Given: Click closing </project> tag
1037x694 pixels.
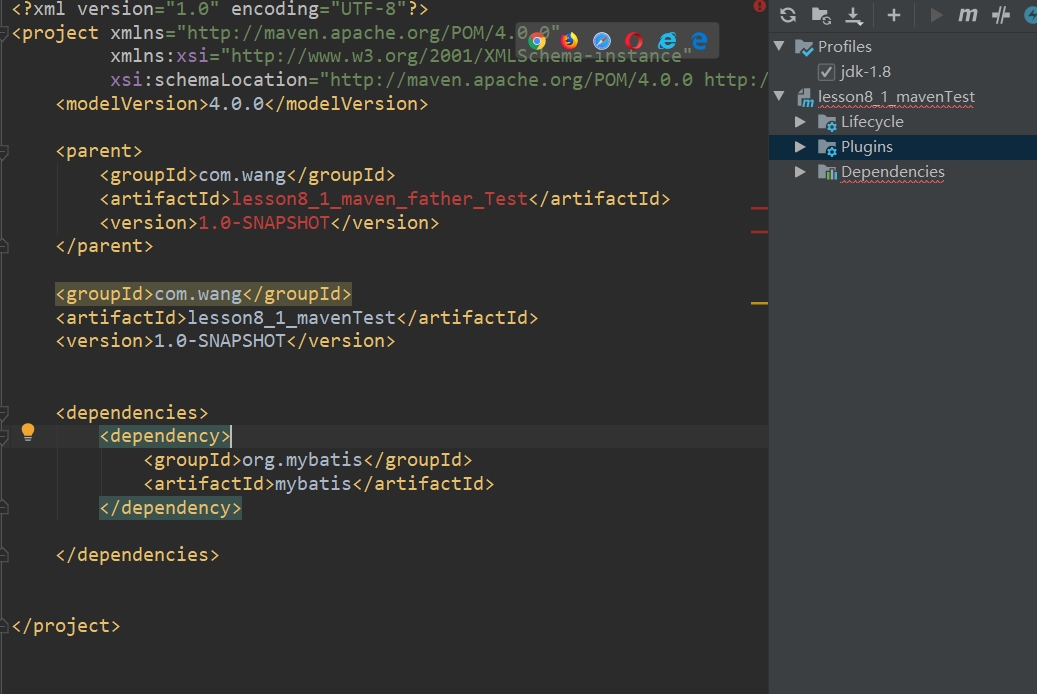Looking at the screenshot, I should pyautogui.click(x=66, y=626).
